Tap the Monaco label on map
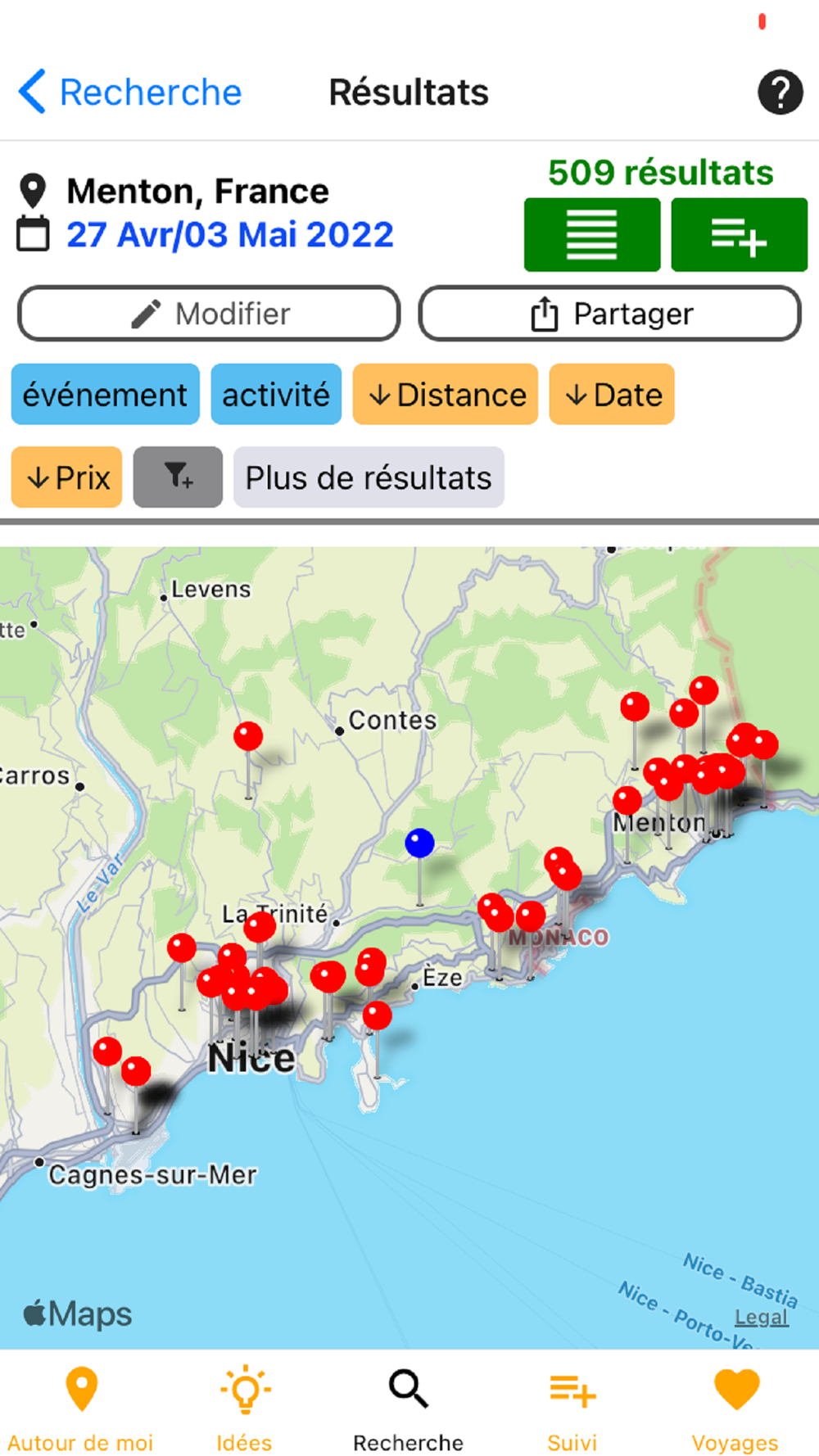This screenshot has width=819, height=1456. [559, 938]
